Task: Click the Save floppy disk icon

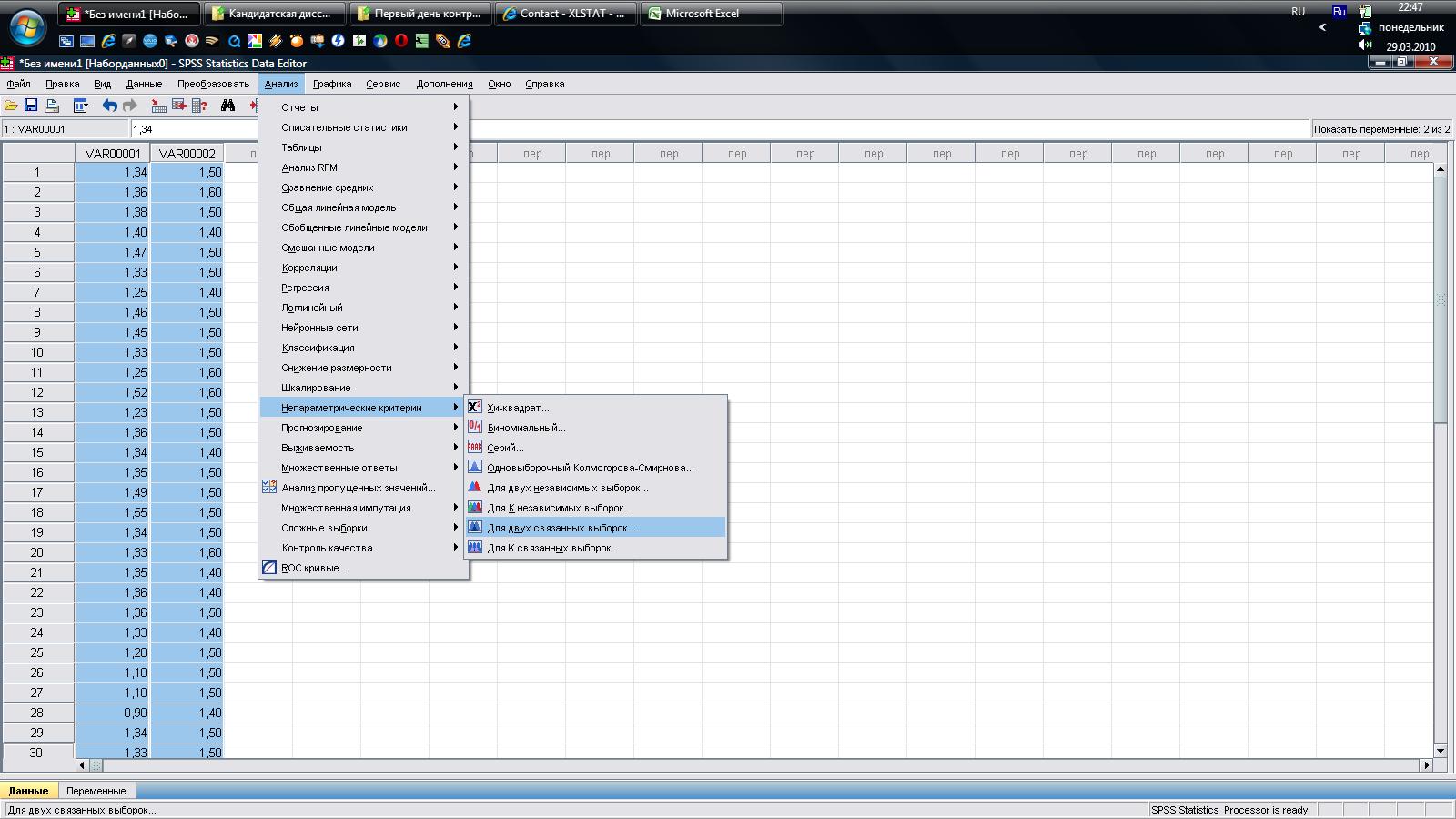Action: [x=31, y=106]
